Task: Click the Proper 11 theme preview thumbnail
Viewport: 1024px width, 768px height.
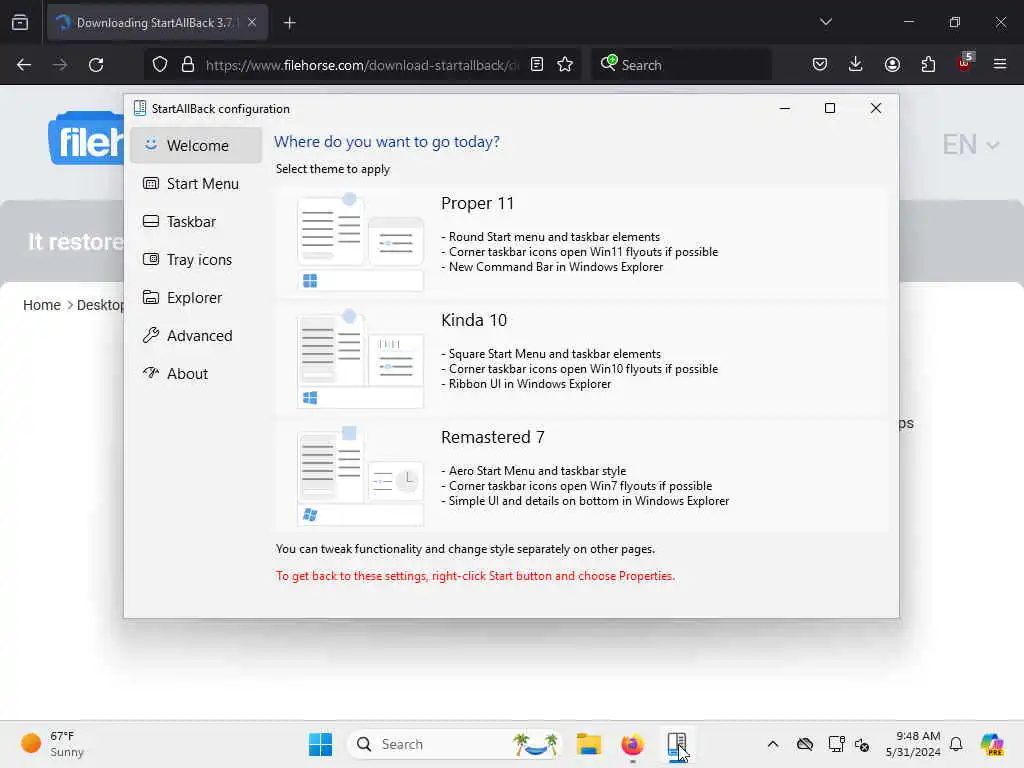Action: coord(360,242)
